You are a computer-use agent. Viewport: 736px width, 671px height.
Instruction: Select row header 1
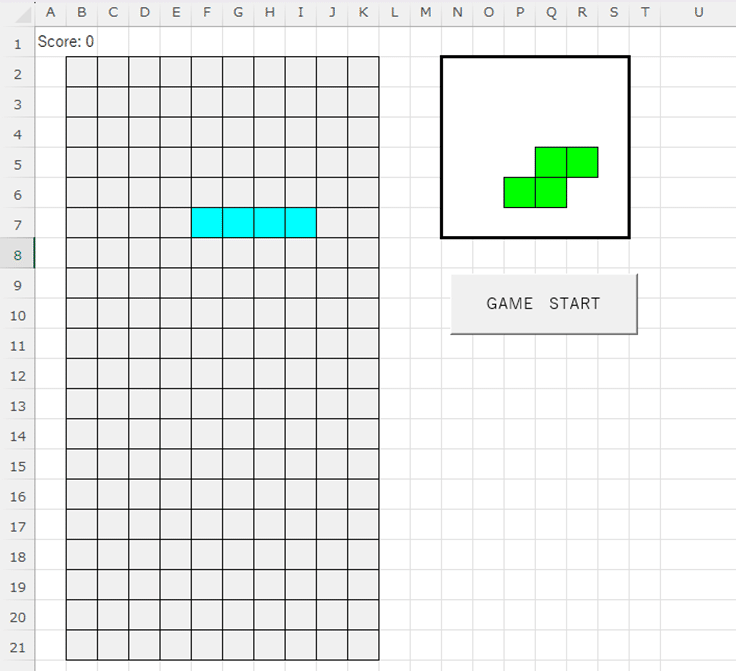point(17,44)
